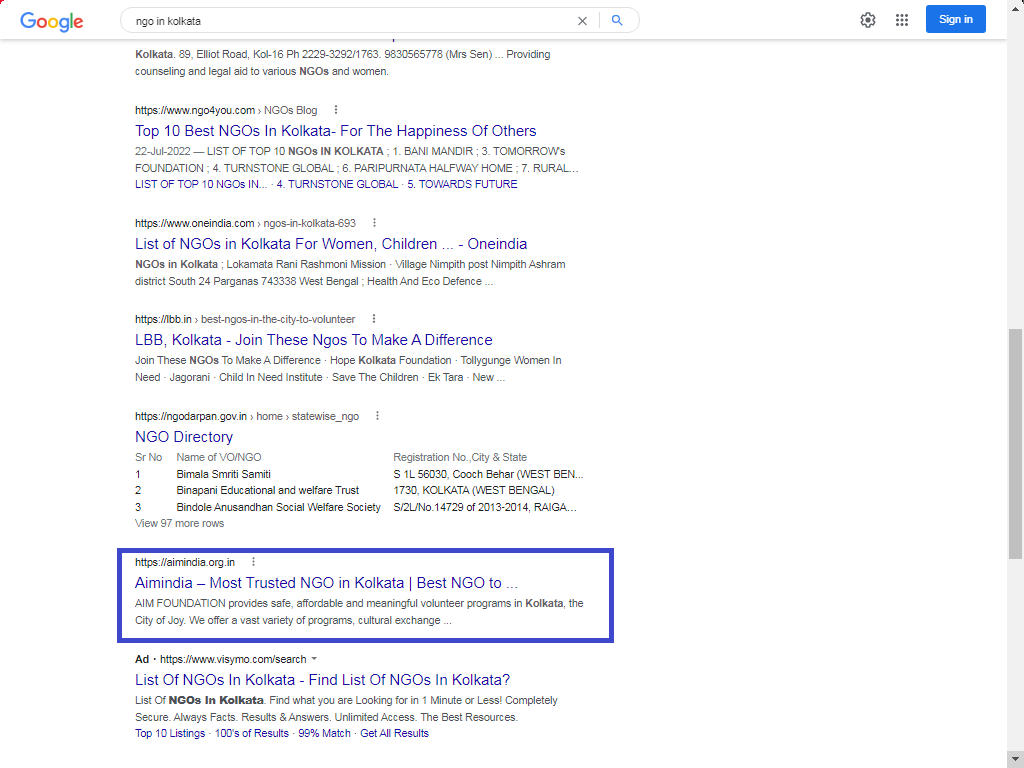Image resolution: width=1024 pixels, height=768 pixels.
Task: Expand the dropdown arrow beside the visymo.com ad URL
Action: (314, 659)
